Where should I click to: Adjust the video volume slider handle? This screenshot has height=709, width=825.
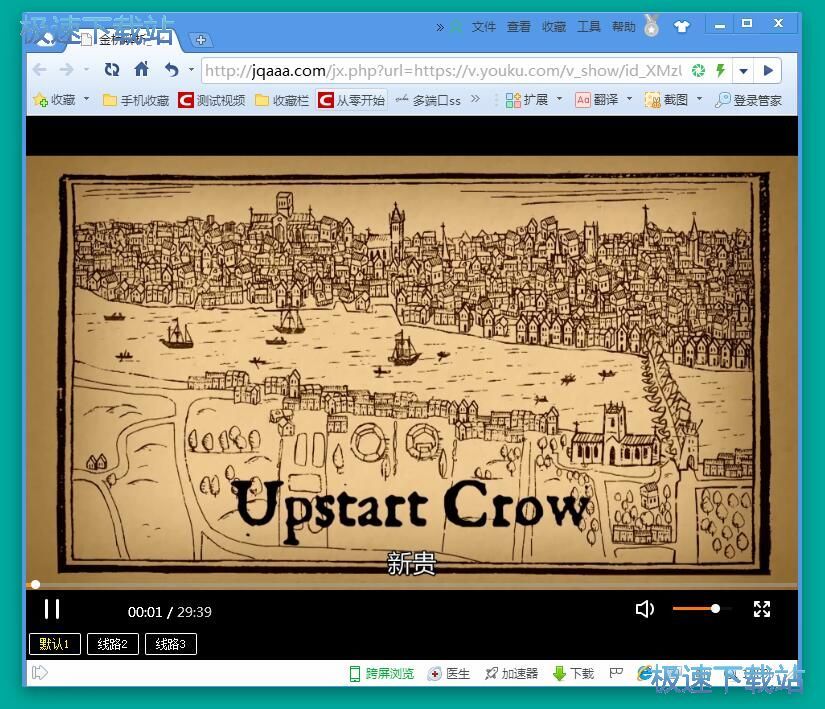pyautogui.click(x=716, y=609)
